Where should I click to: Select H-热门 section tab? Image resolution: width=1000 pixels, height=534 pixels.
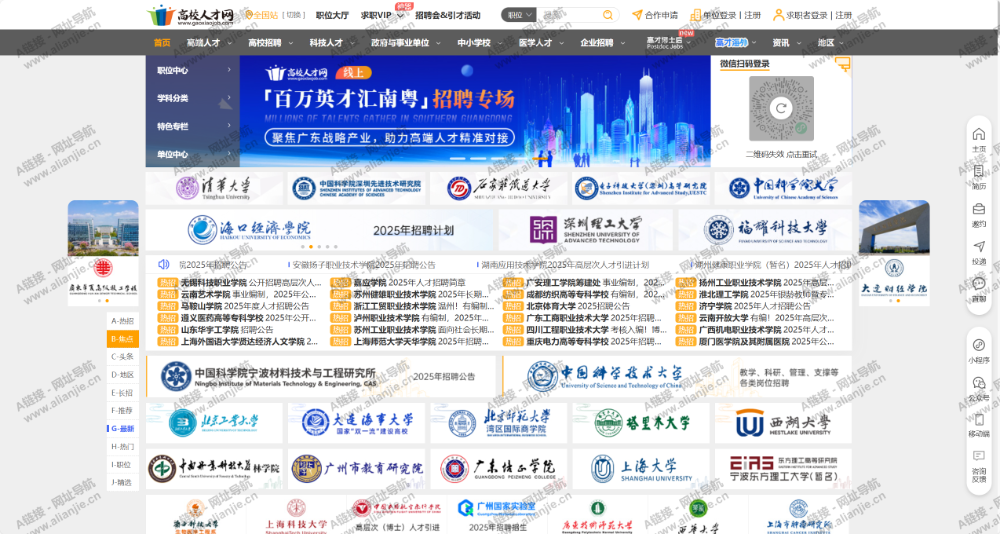pos(122,447)
